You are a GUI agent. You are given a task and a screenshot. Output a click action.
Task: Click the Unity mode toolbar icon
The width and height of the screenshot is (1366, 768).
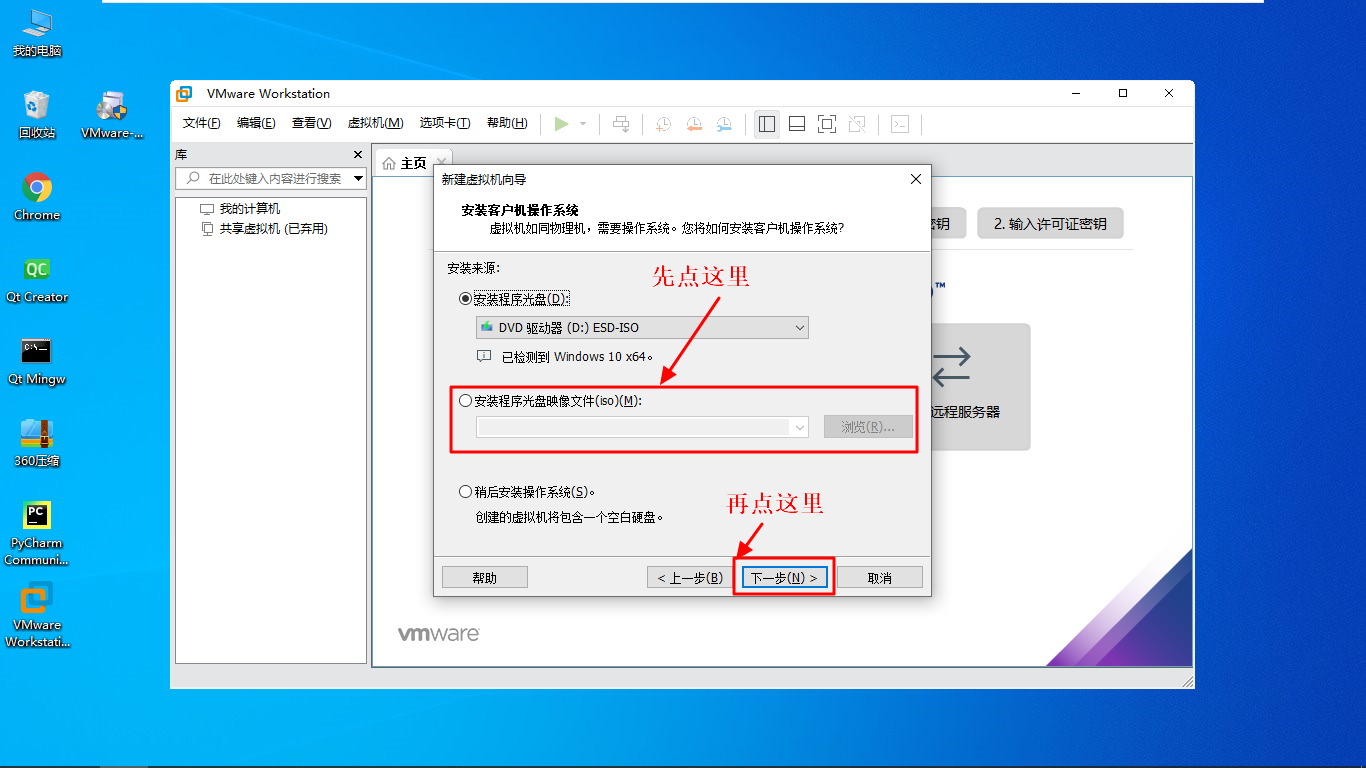click(857, 124)
